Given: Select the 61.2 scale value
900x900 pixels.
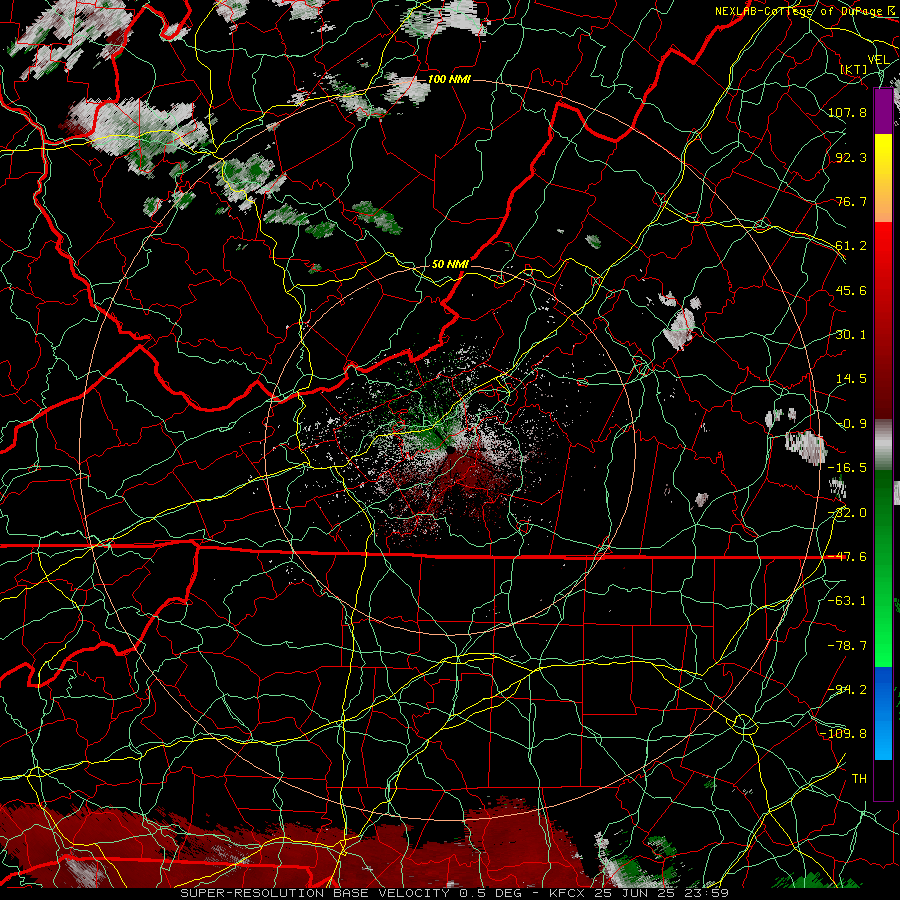Looking at the screenshot, I should (851, 246).
